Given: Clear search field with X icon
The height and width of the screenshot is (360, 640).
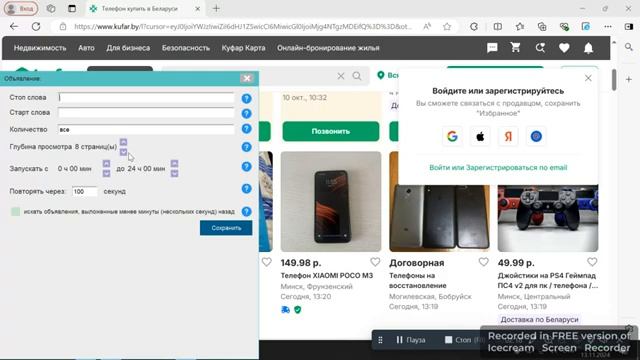Looking at the screenshot, I should click(x=341, y=76).
